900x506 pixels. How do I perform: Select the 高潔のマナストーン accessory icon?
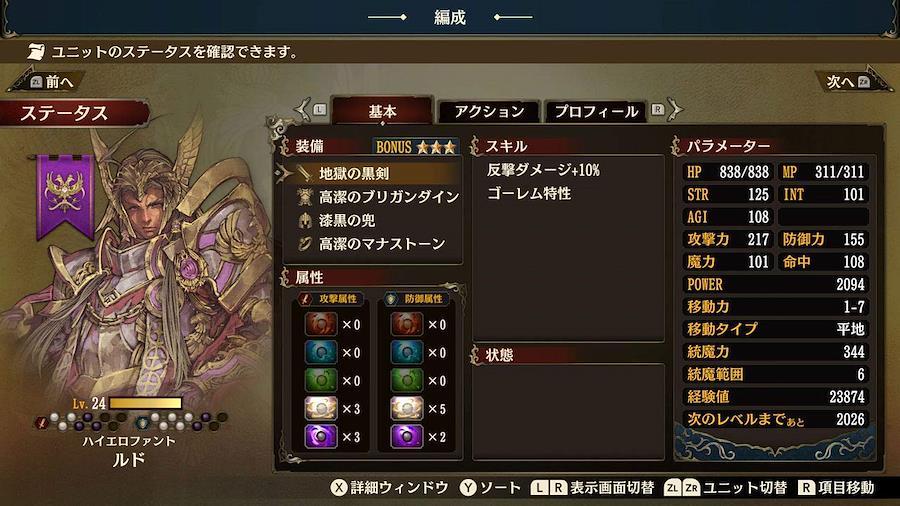coord(305,244)
